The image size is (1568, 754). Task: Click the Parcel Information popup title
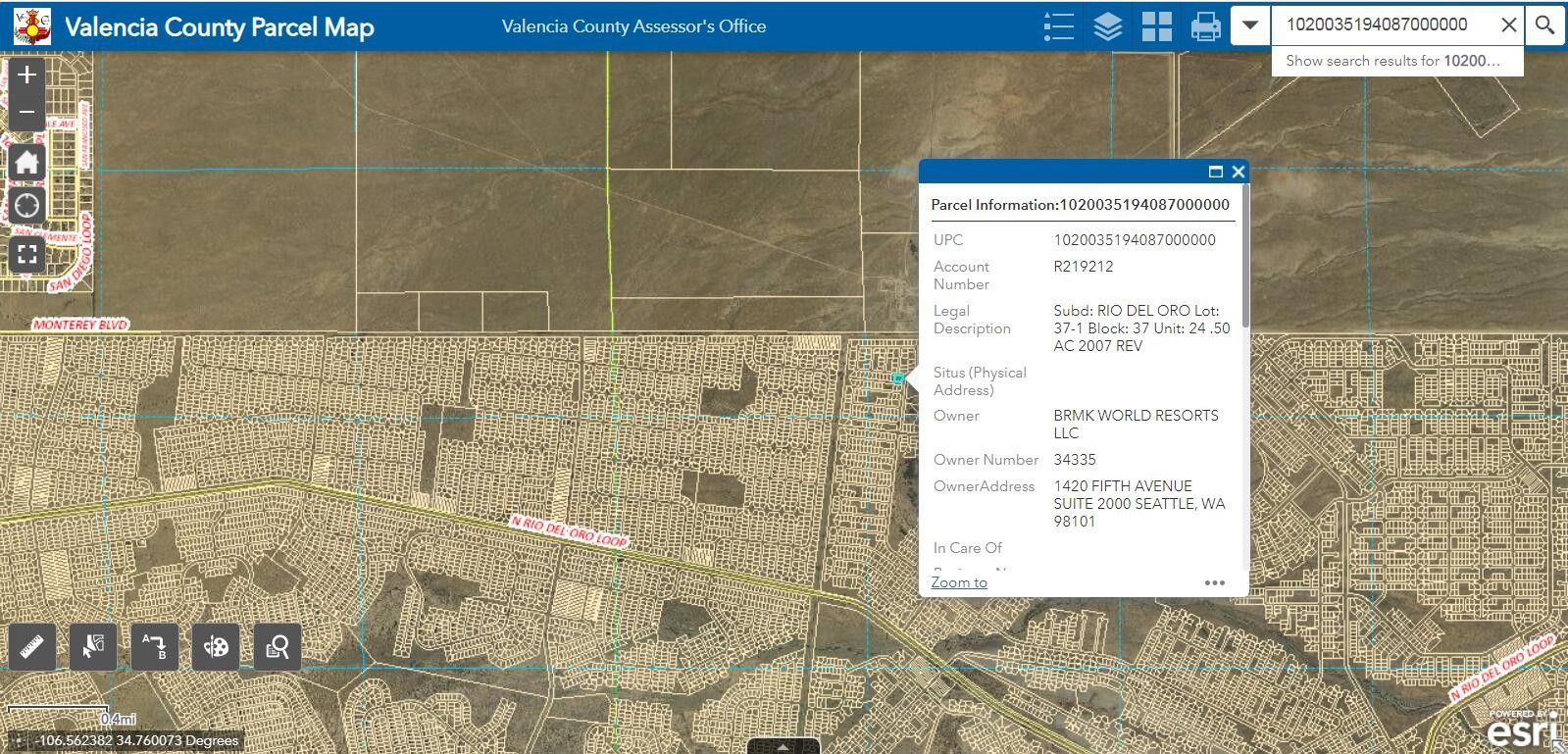click(x=1080, y=205)
